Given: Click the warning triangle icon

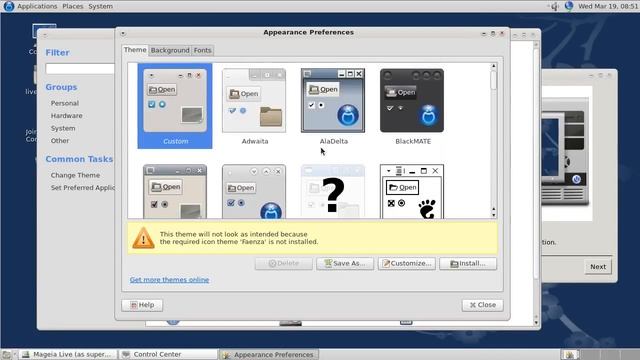Looking at the screenshot, I should click(x=143, y=238).
